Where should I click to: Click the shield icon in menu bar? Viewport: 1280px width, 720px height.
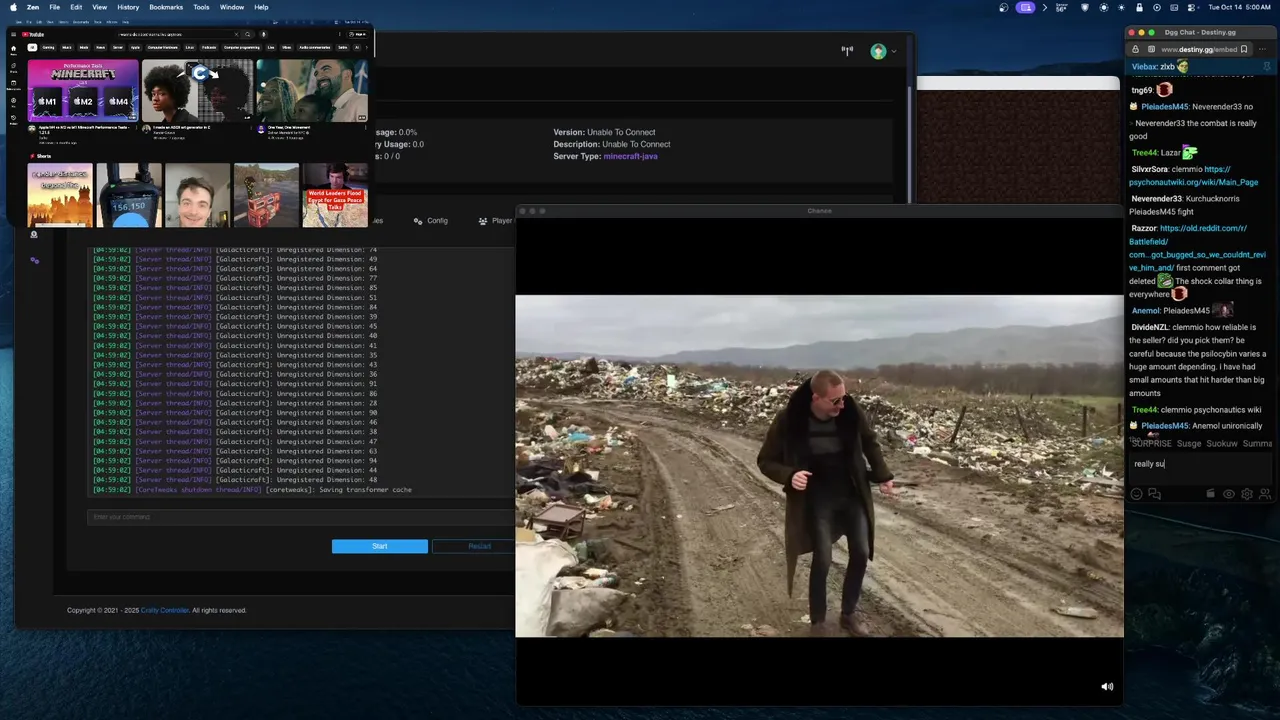tap(1085, 7)
